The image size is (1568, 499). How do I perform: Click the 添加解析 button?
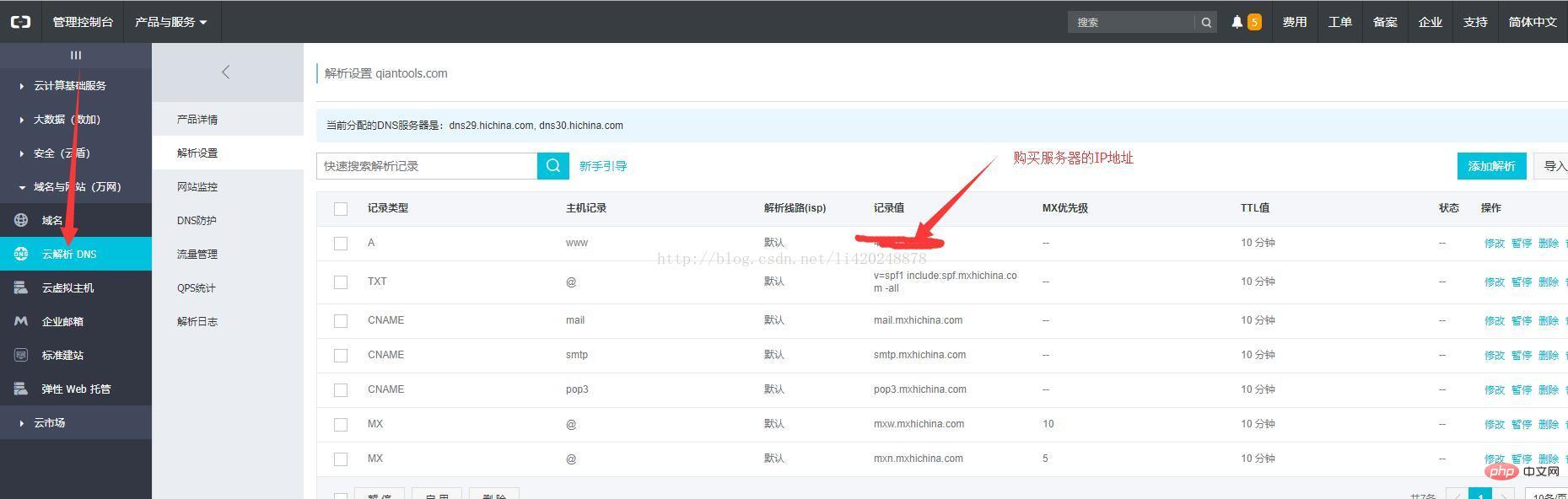[1491, 166]
